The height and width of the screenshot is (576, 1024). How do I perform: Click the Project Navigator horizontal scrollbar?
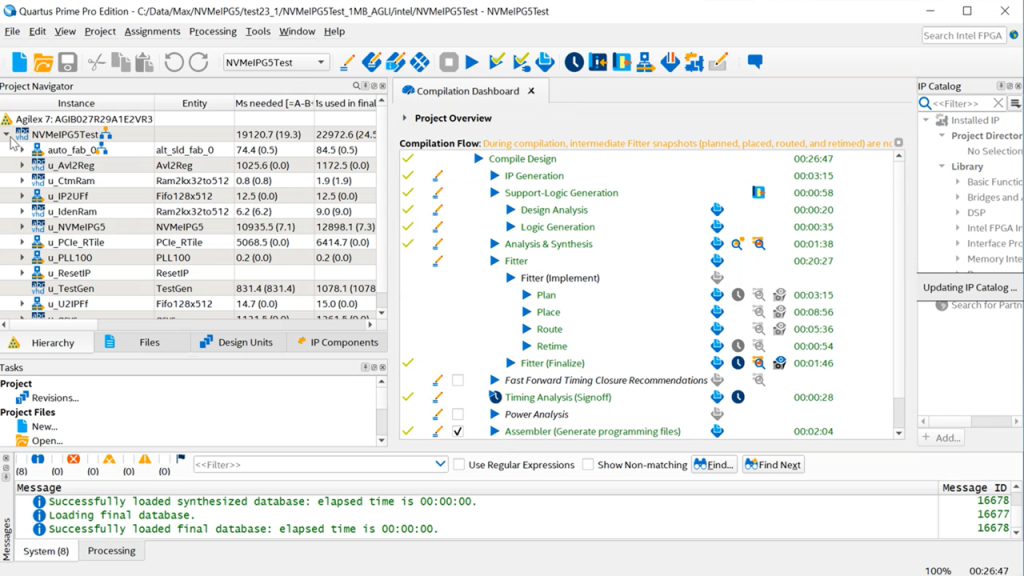[189, 324]
